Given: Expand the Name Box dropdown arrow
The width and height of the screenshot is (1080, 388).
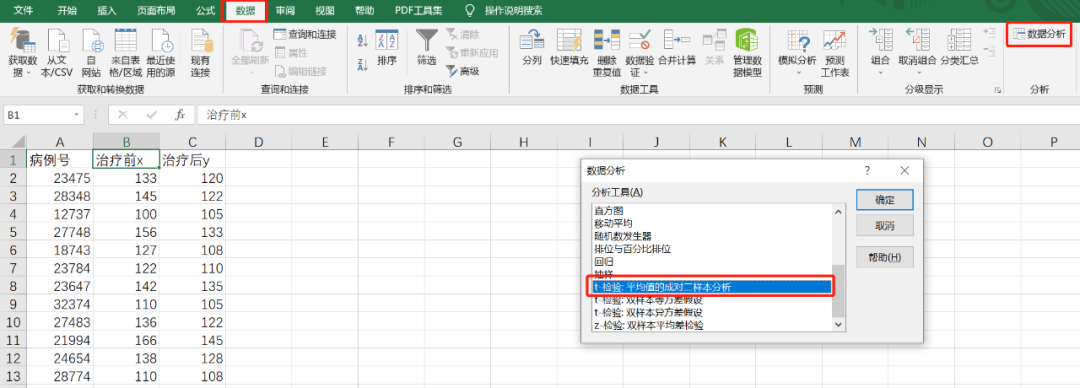Looking at the screenshot, I should click(77, 115).
